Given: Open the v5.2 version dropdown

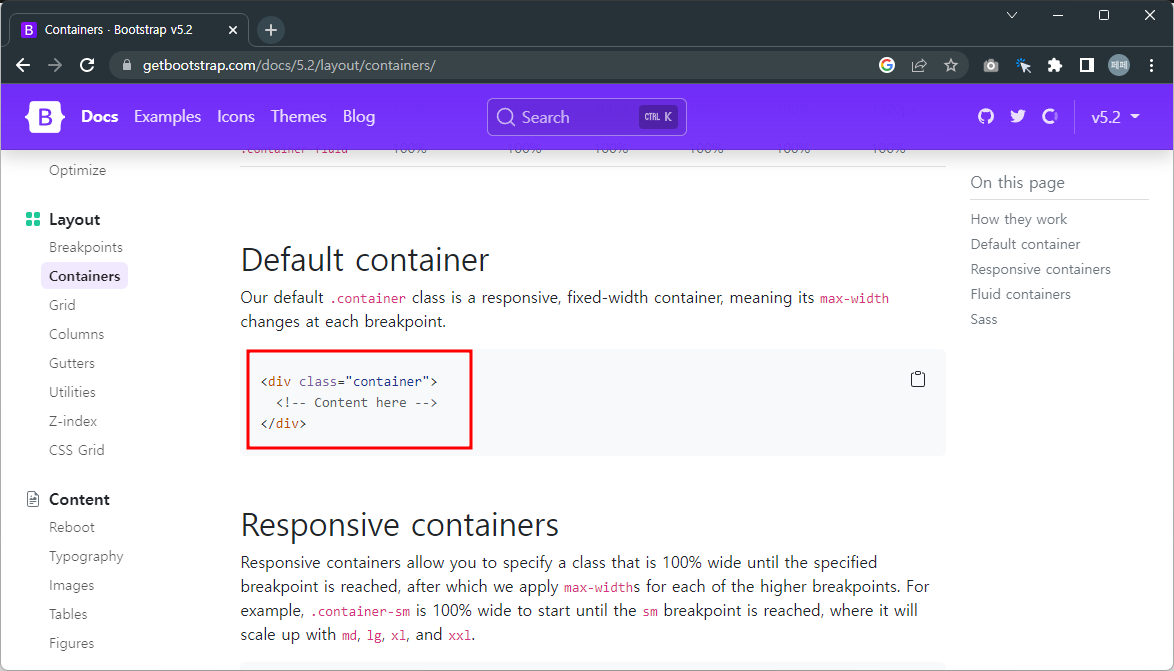Looking at the screenshot, I should coord(1114,117).
